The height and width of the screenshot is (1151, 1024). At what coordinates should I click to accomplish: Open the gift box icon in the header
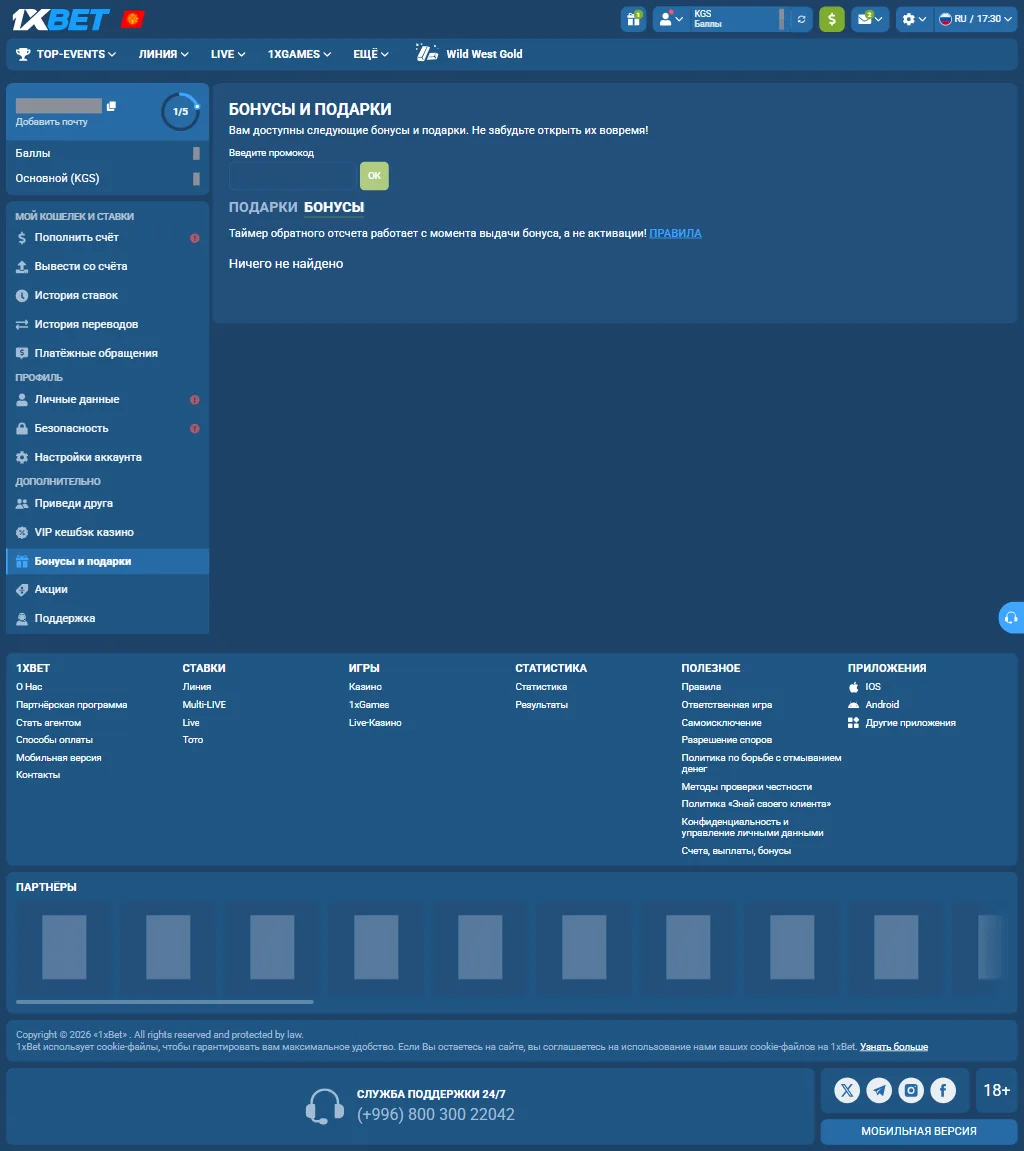(633, 19)
